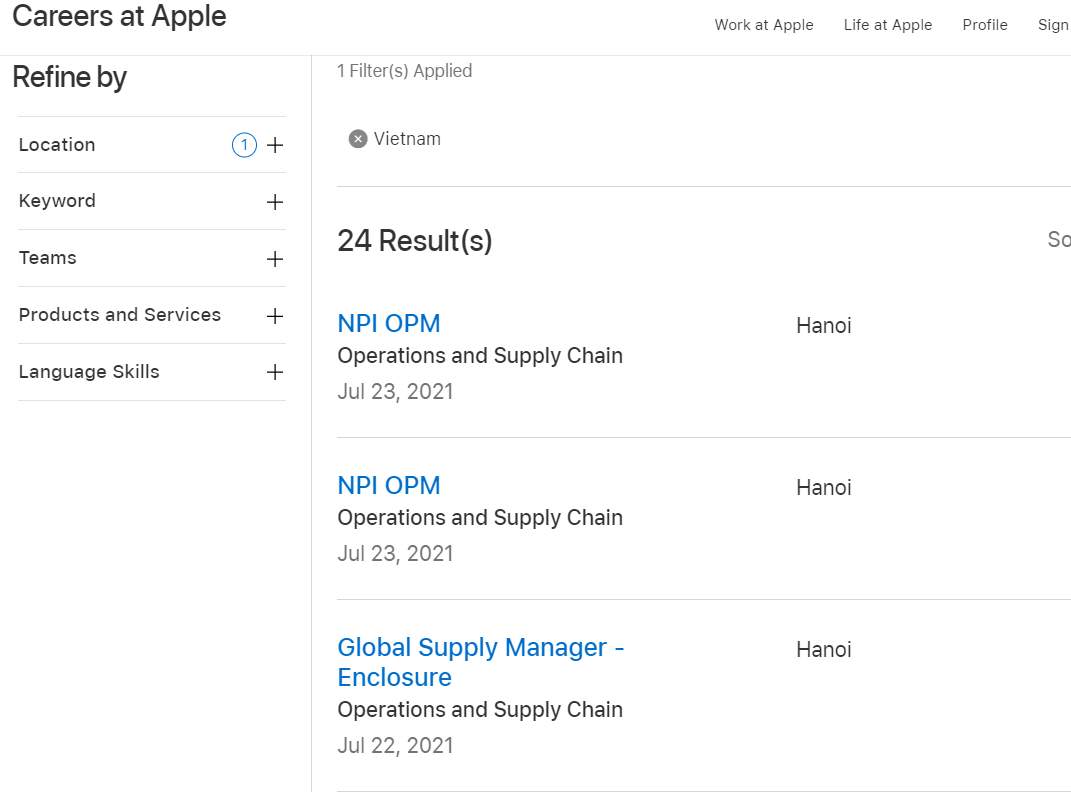Remove the Vietnam filter using its X icon
This screenshot has width=1071, height=792.
point(358,138)
